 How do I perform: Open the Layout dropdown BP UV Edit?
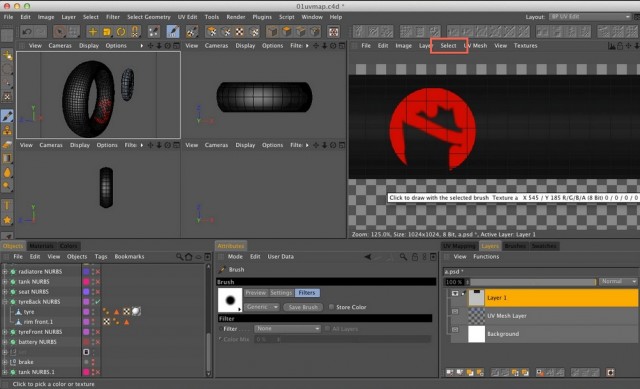point(590,17)
